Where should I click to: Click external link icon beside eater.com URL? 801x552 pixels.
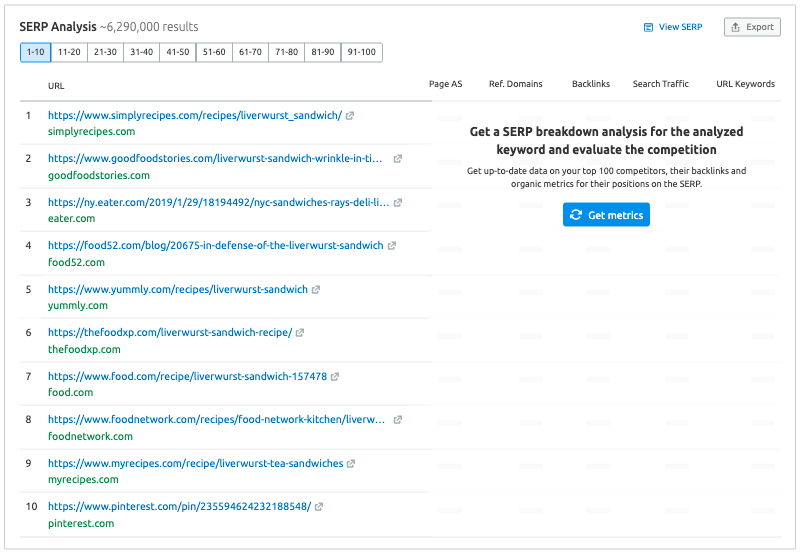[x=398, y=203]
